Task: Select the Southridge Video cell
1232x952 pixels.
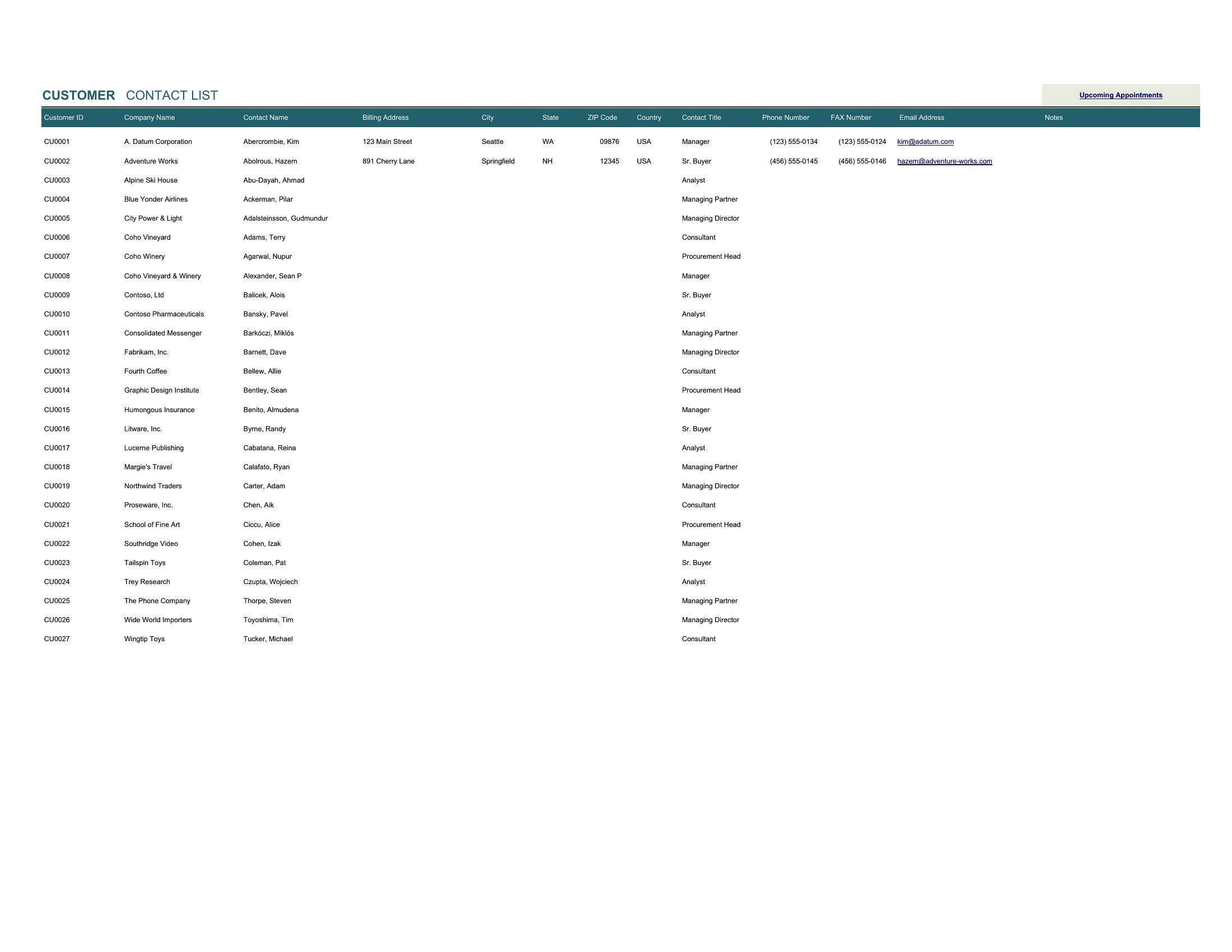Action: pyautogui.click(x=151, y=544)
